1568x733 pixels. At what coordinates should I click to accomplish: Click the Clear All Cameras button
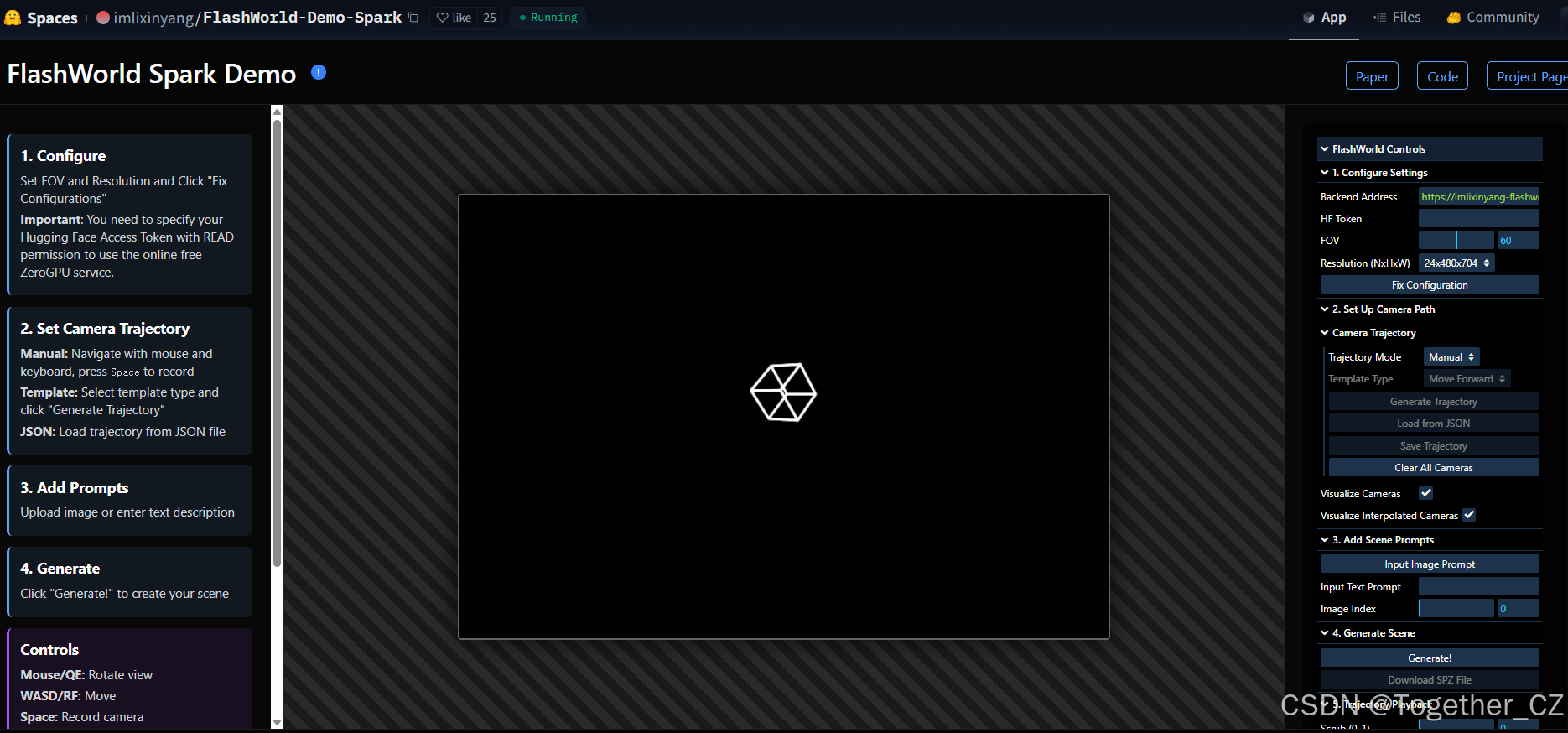1434,467
